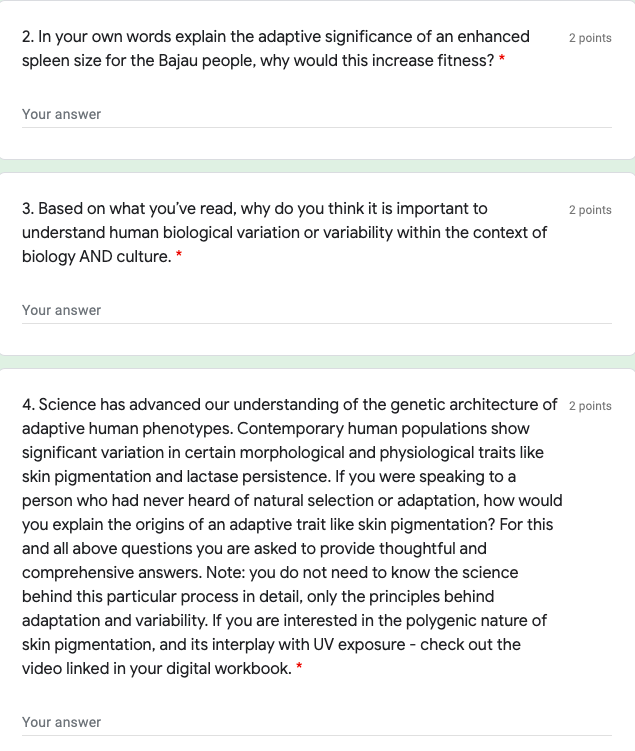Click the '2 points' label on question 3
This screenshot has height=751, width=635.
590,210
